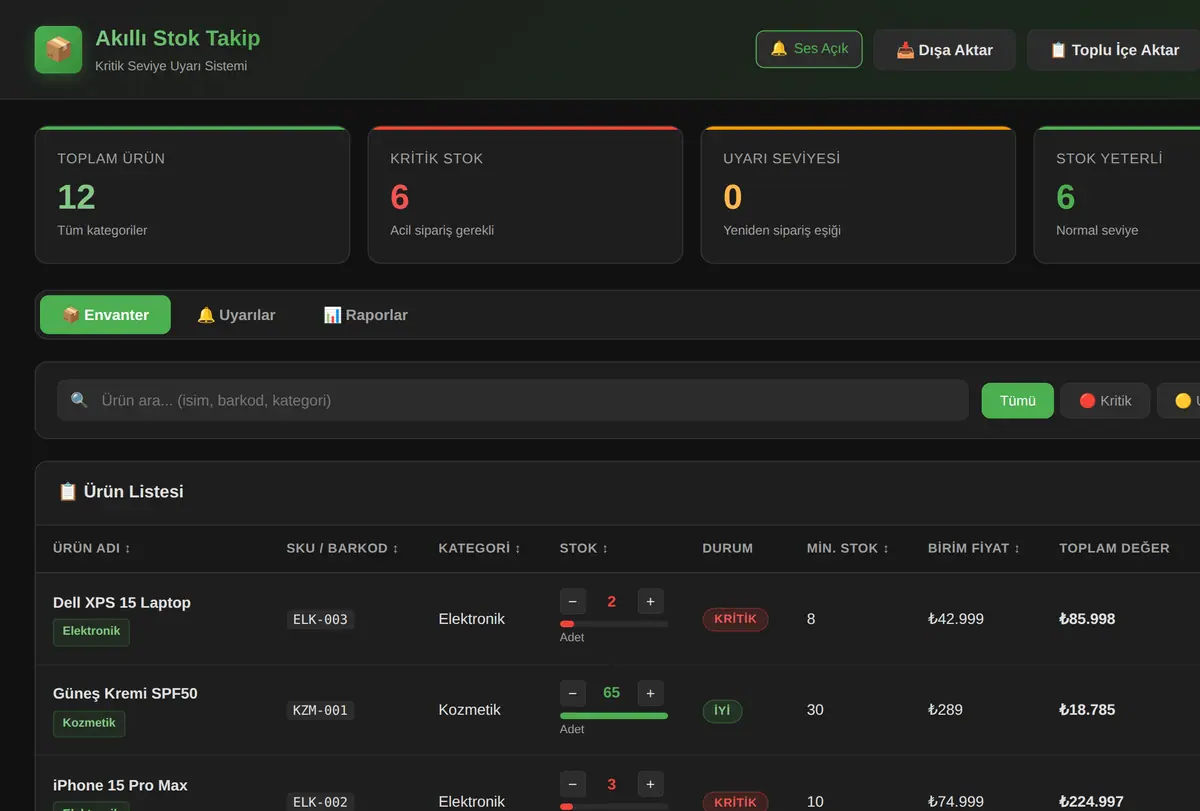
Task: Open the Kritik Stok stat card
Action: pyautogui.click(x=525, y=195)
